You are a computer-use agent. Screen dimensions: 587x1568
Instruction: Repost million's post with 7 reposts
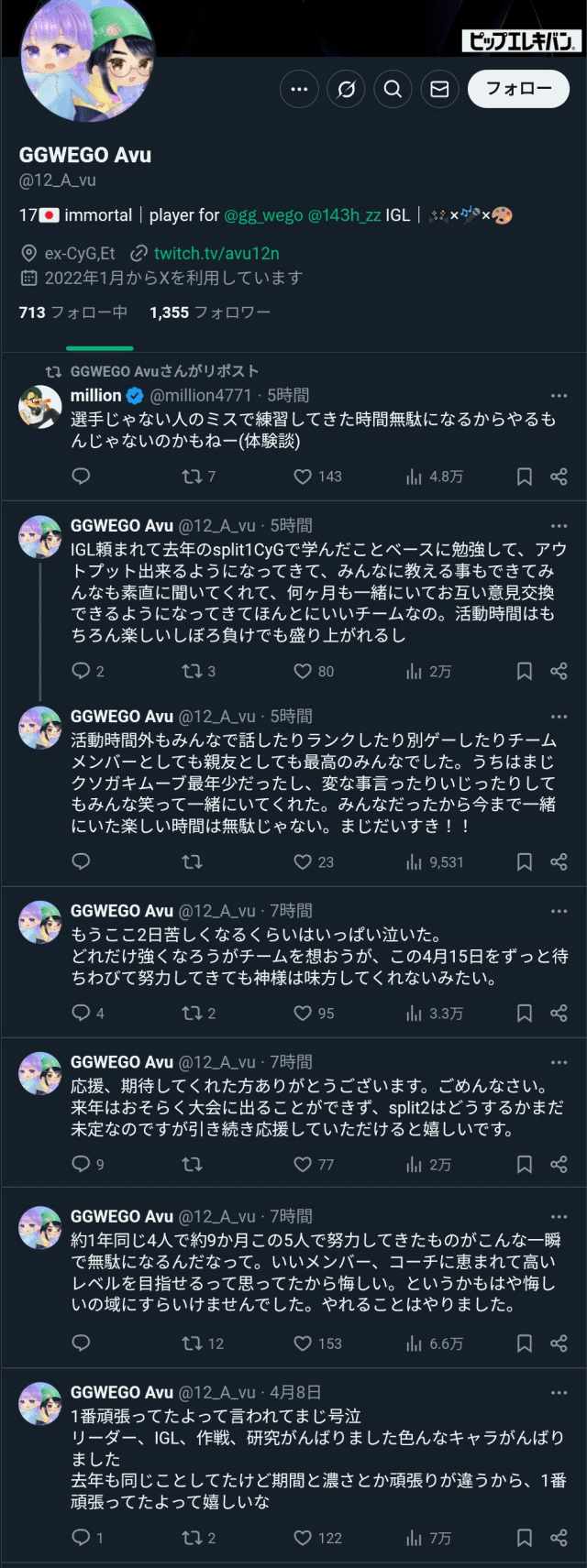coord(192,477)
